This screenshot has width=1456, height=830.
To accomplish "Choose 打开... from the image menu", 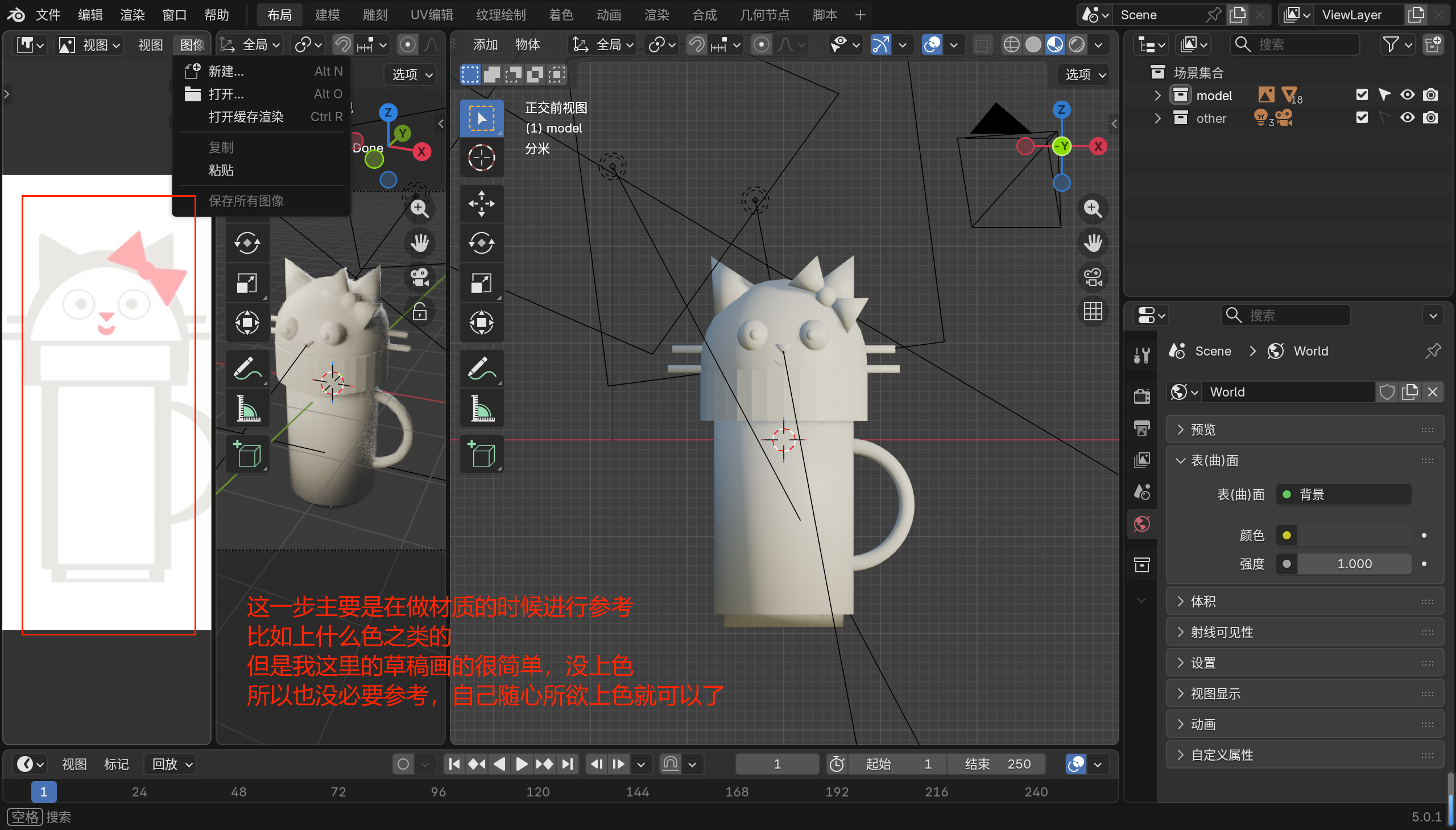I will pos(226,94).
